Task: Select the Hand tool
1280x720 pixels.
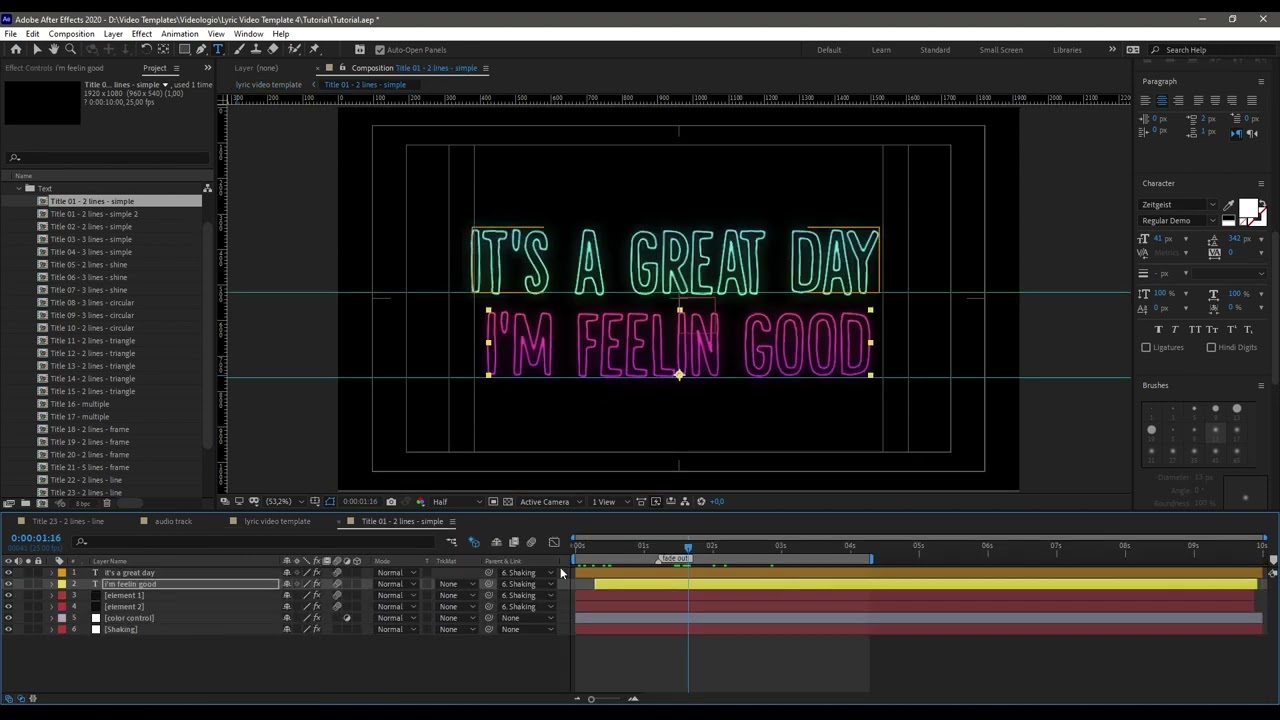Action: 53,49
